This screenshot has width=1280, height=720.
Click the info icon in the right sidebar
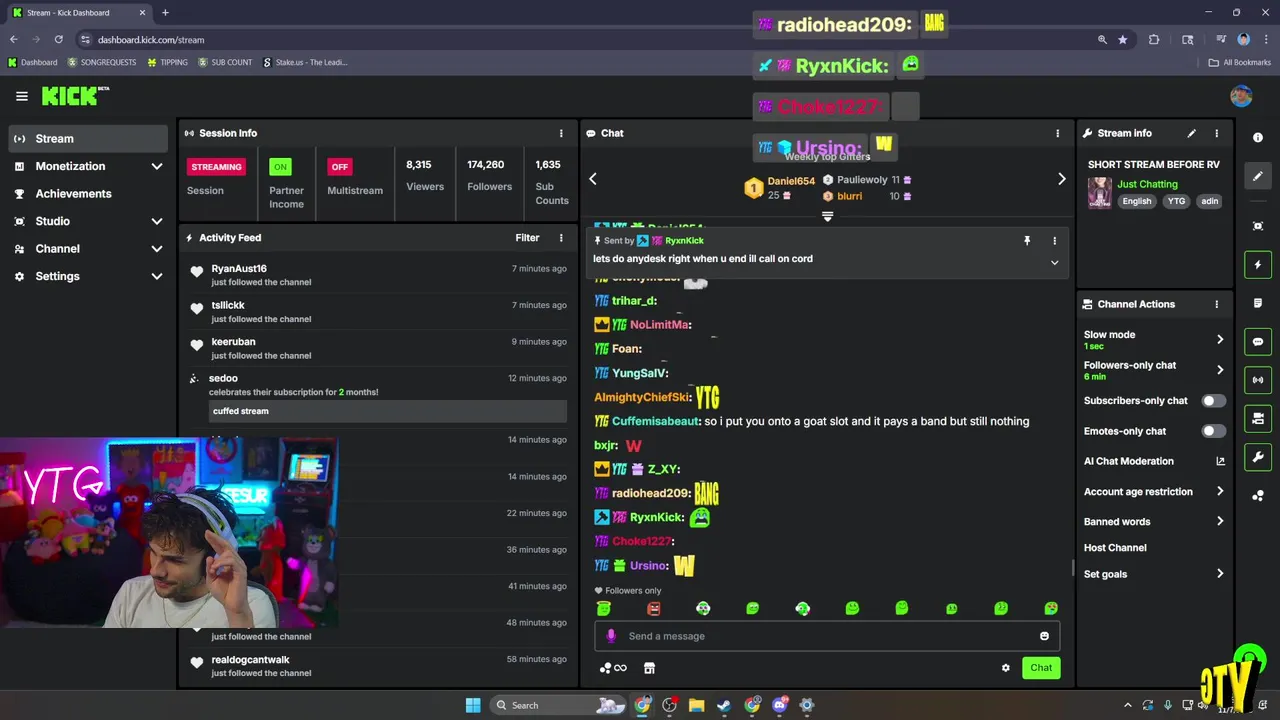click(1258, 137)
